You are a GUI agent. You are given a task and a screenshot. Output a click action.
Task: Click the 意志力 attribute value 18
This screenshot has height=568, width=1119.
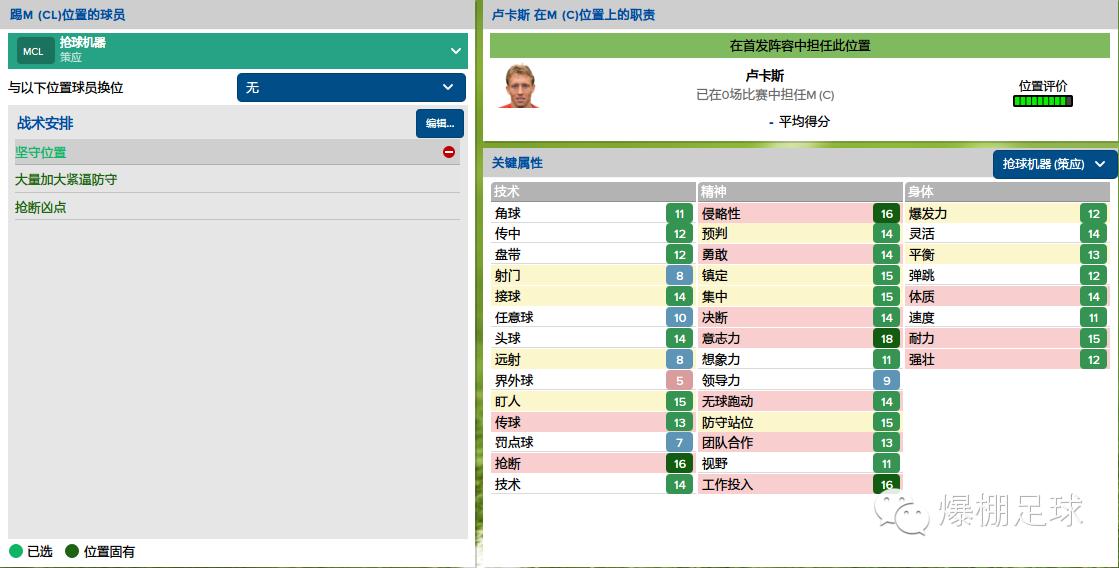[x=886, y=338]
